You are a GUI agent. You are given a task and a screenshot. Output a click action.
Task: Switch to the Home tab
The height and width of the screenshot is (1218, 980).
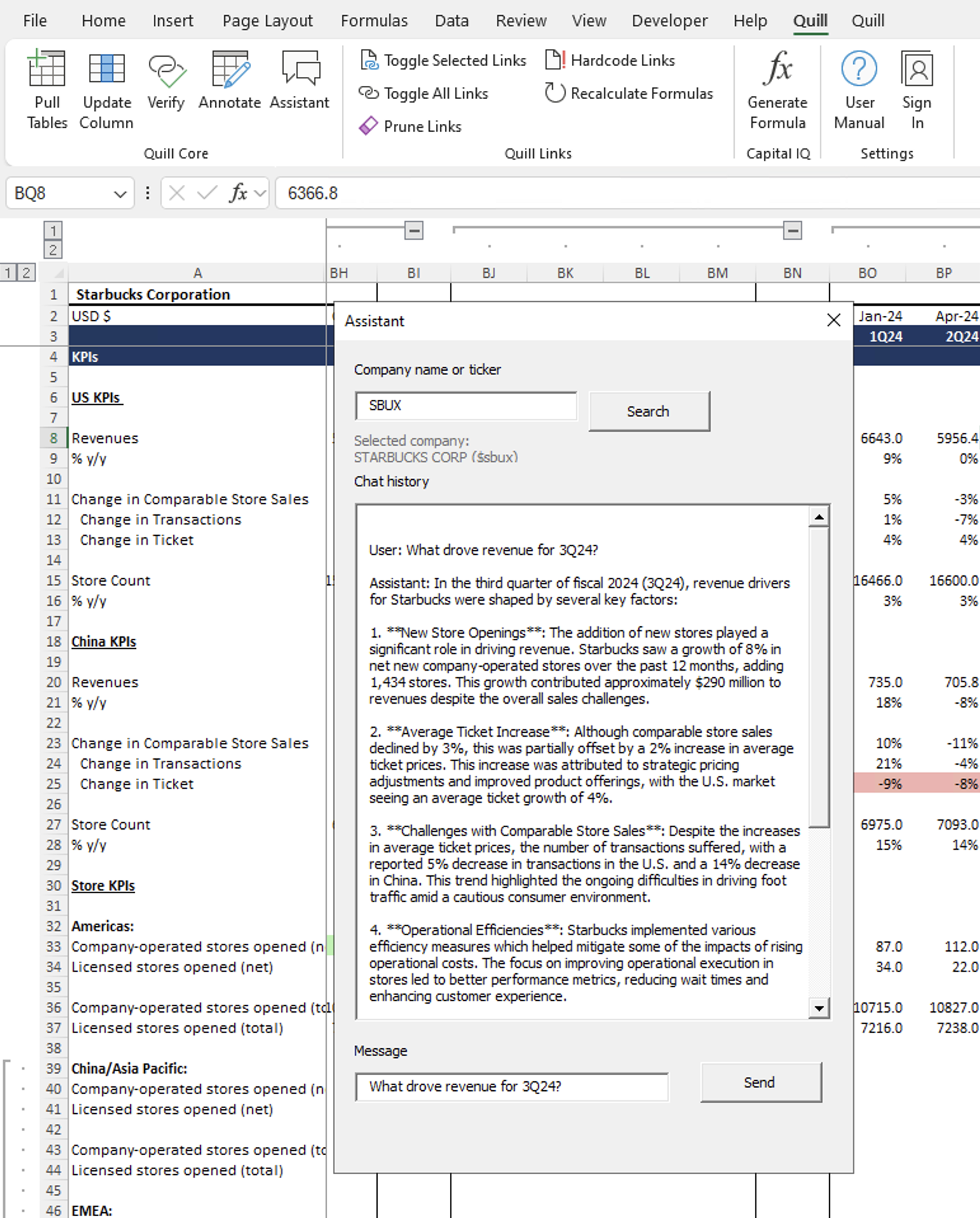[104, 21]
